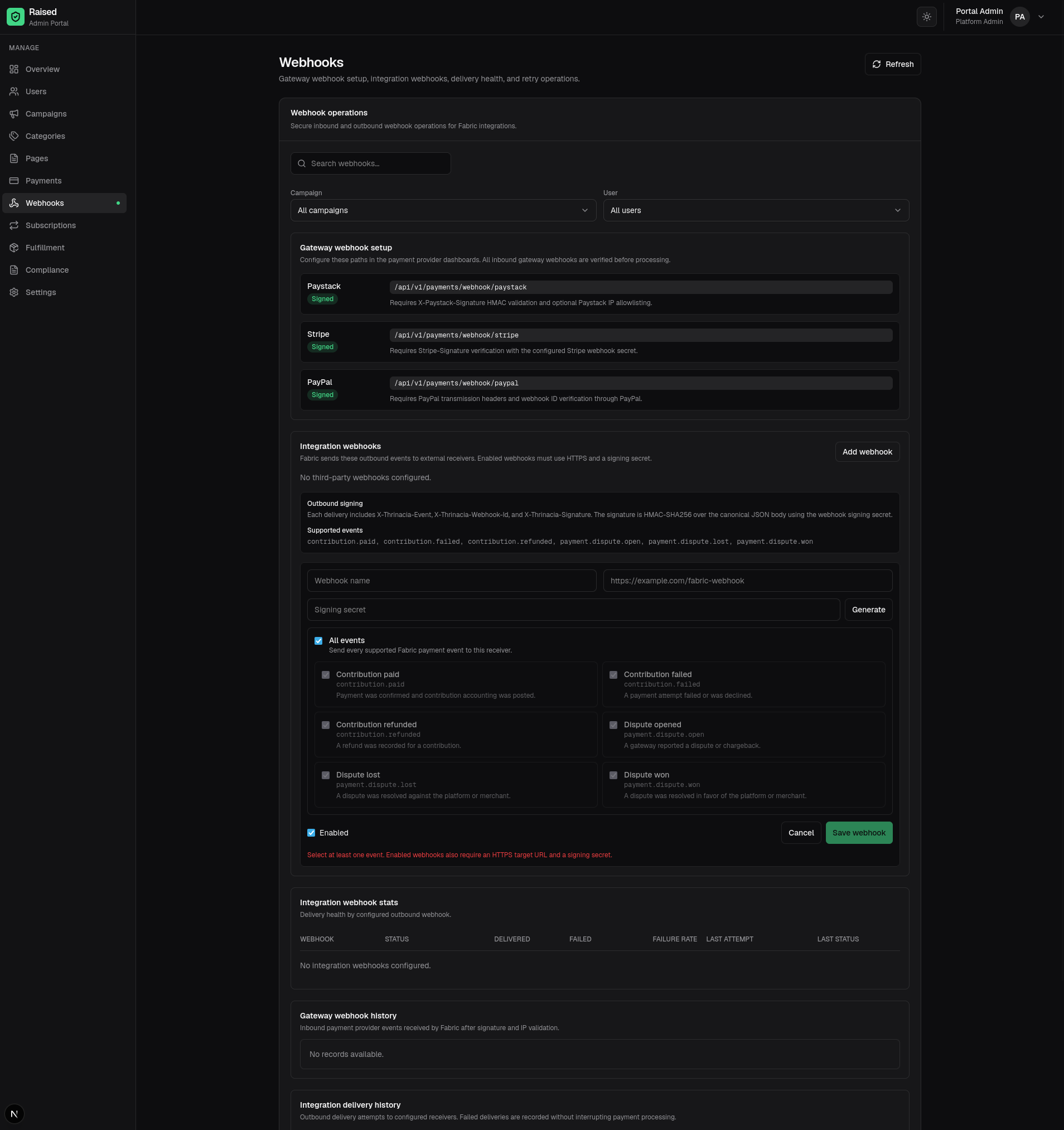Toggle the Contribution failed checkbox

pos(613,675)
